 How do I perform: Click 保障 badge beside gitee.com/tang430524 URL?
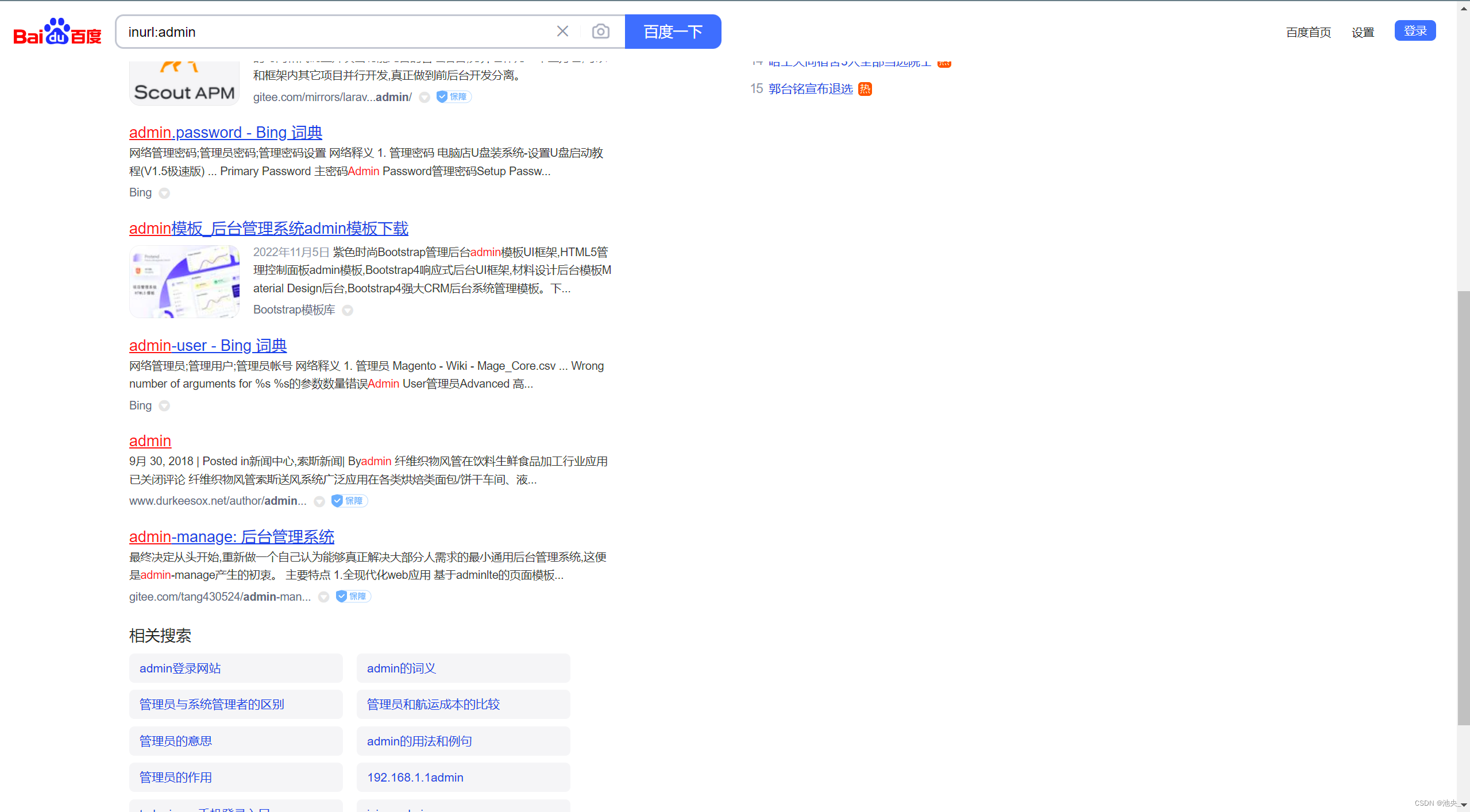pos(353,596)
